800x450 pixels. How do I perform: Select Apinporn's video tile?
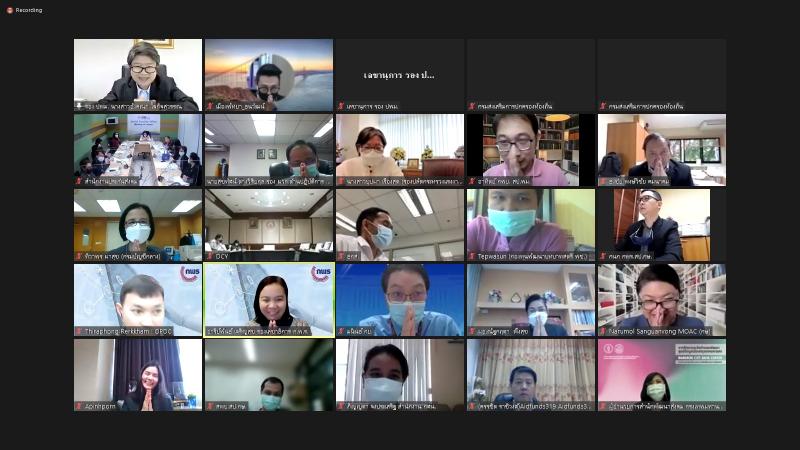click(x=138, y=375)
